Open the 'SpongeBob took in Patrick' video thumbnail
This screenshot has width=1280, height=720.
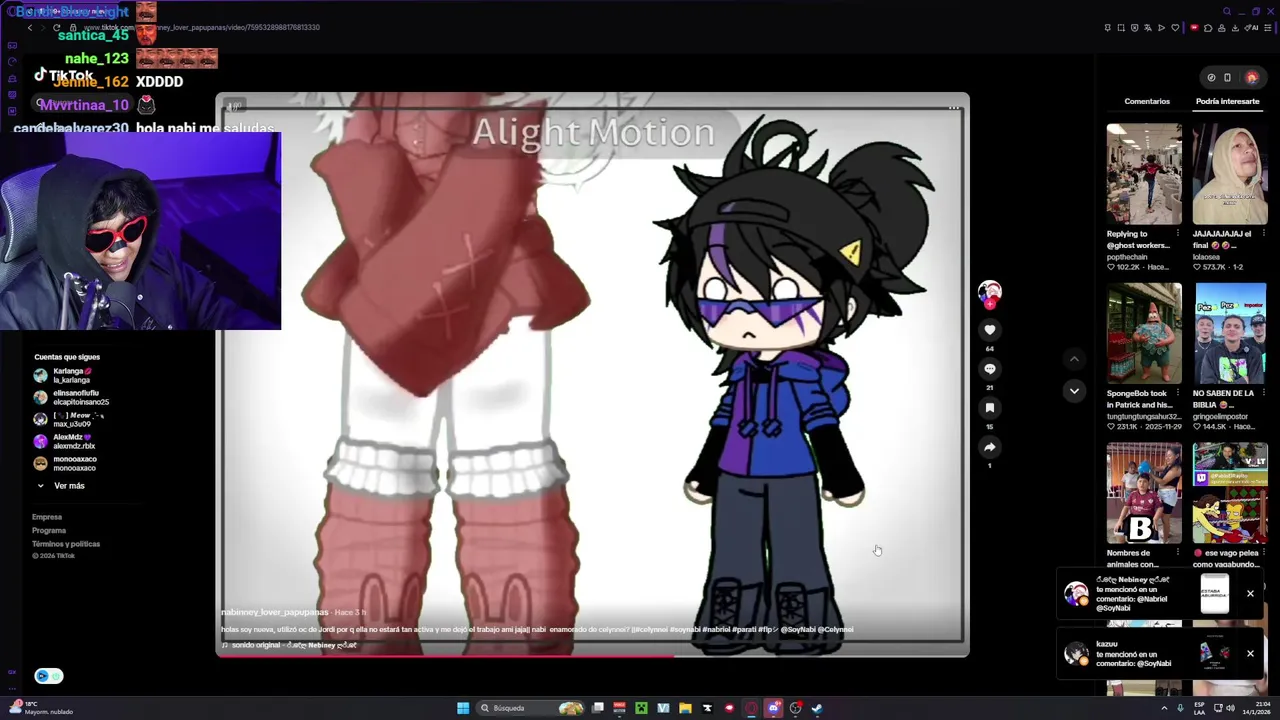tap(1144, 333)
